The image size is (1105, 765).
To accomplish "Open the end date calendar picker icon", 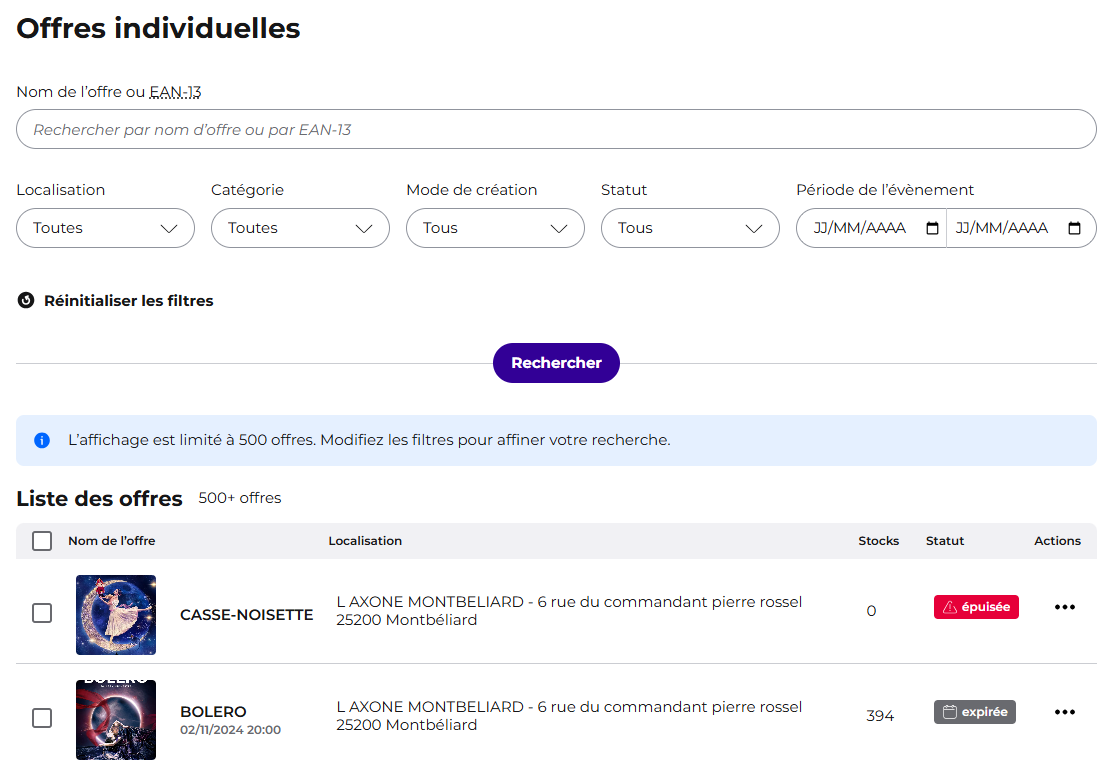I will tap(1074, 228).
